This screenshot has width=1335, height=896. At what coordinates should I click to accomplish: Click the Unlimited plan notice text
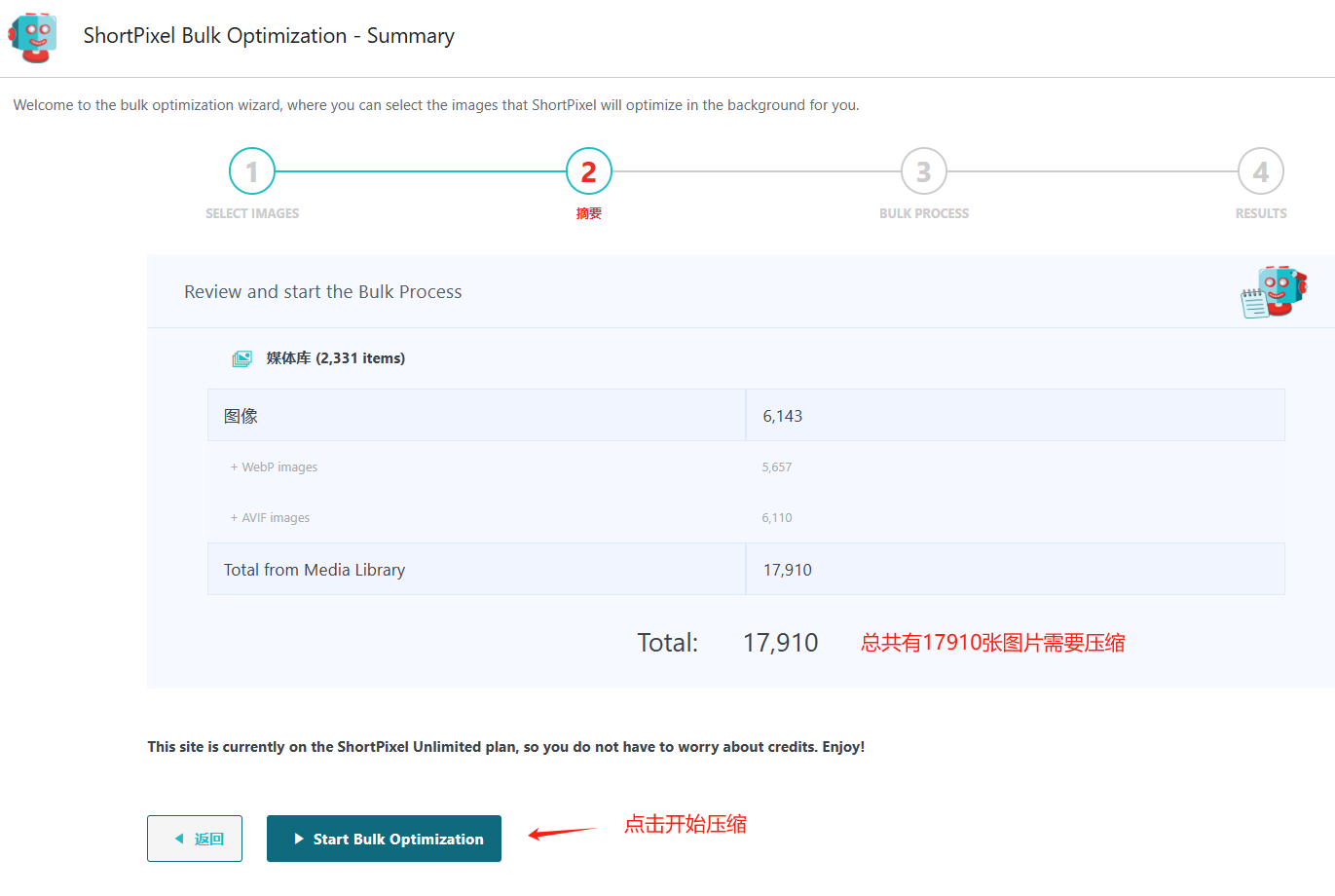506,747
